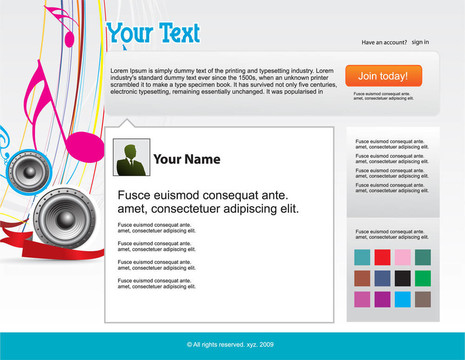The image size is (465, 360).
Task: Select the navy blue color swatch
Action: (x=382, y=278)
